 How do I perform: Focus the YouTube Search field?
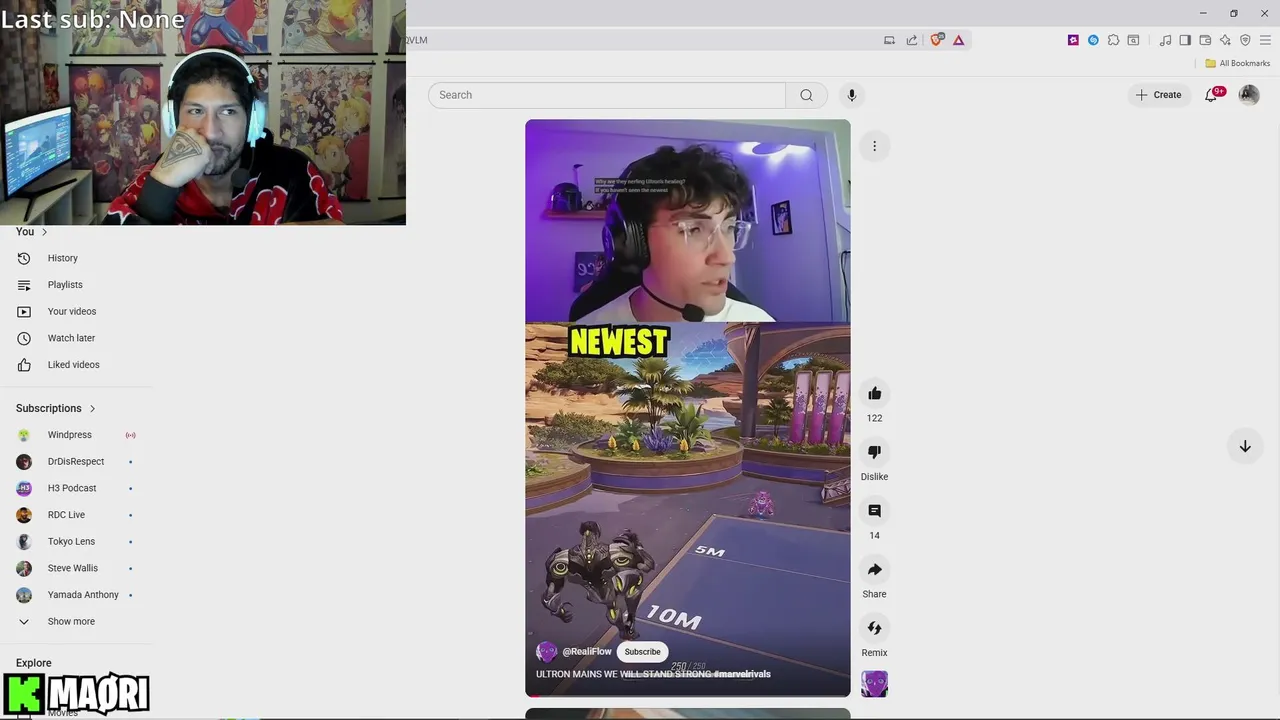click(x=607, y=95)
